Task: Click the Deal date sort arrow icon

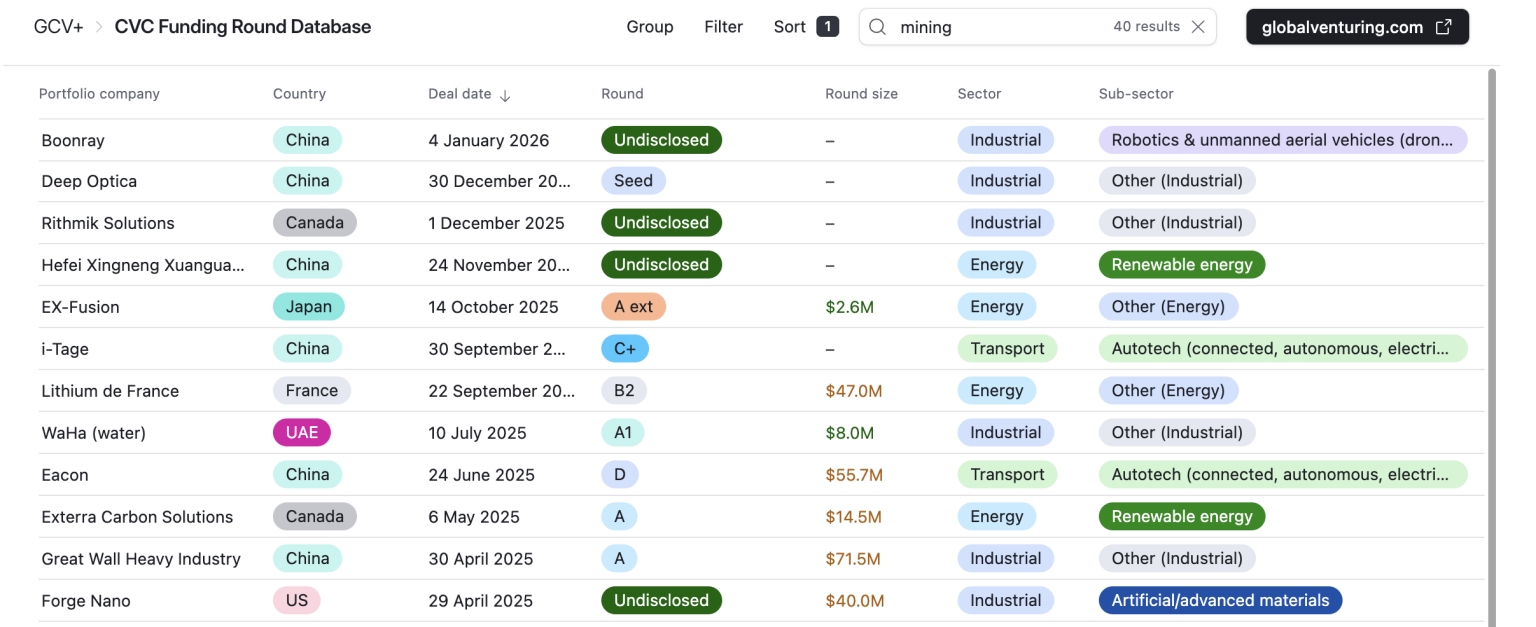Action: coord(505,95)
